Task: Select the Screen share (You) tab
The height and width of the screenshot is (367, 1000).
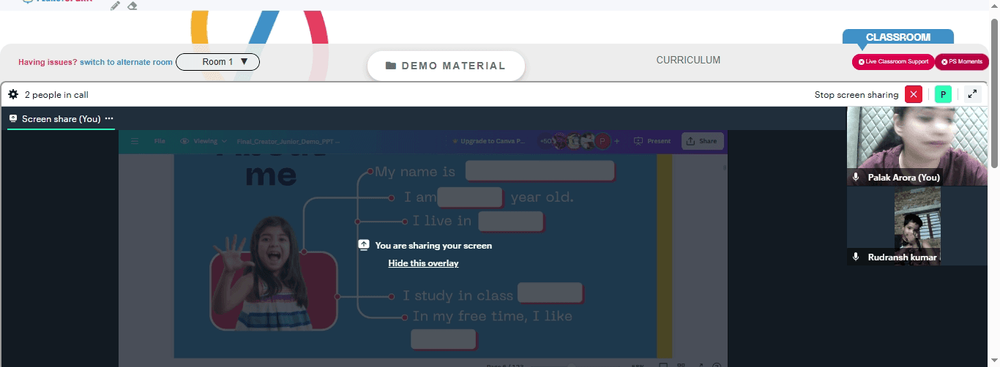Action: tap(61, 119)
